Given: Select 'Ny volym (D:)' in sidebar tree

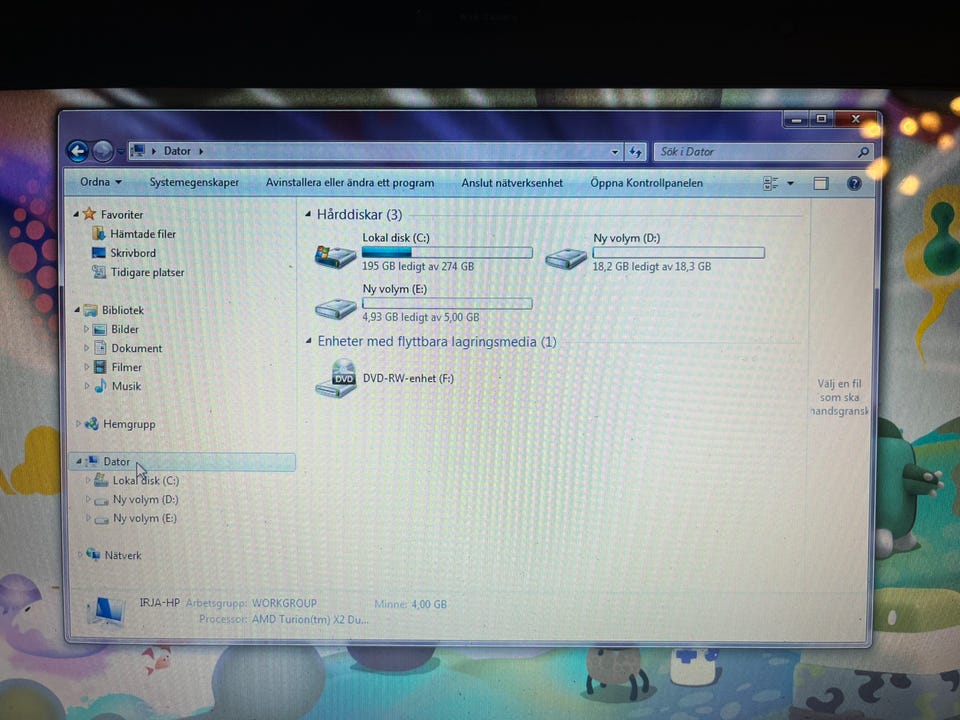Looking at the screenshot, I should click(146, 500).
